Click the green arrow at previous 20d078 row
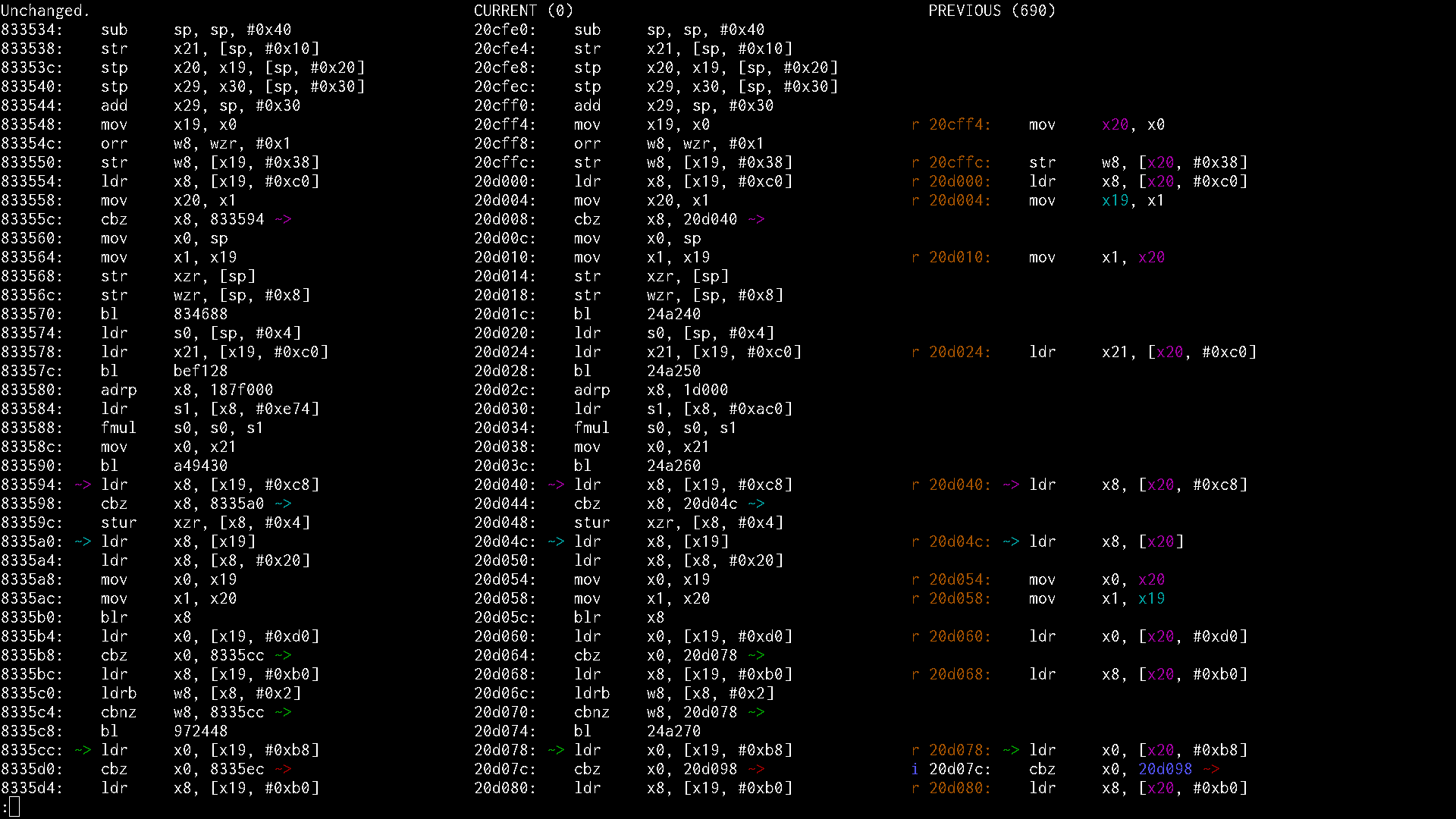This screenshot has width=1456, height=819. point(1011,750)
